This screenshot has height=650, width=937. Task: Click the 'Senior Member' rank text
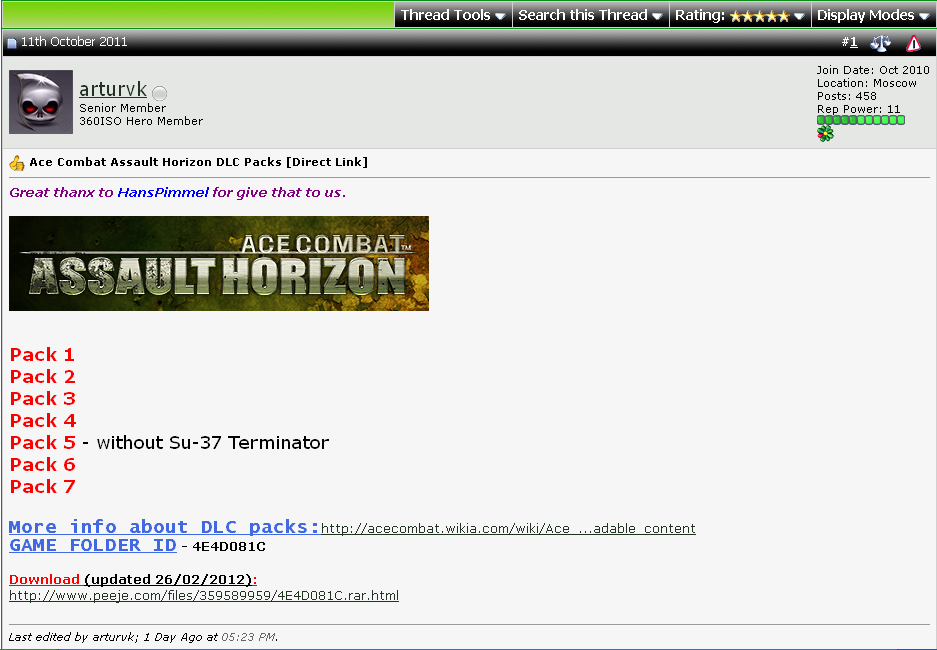coord(123,108)
